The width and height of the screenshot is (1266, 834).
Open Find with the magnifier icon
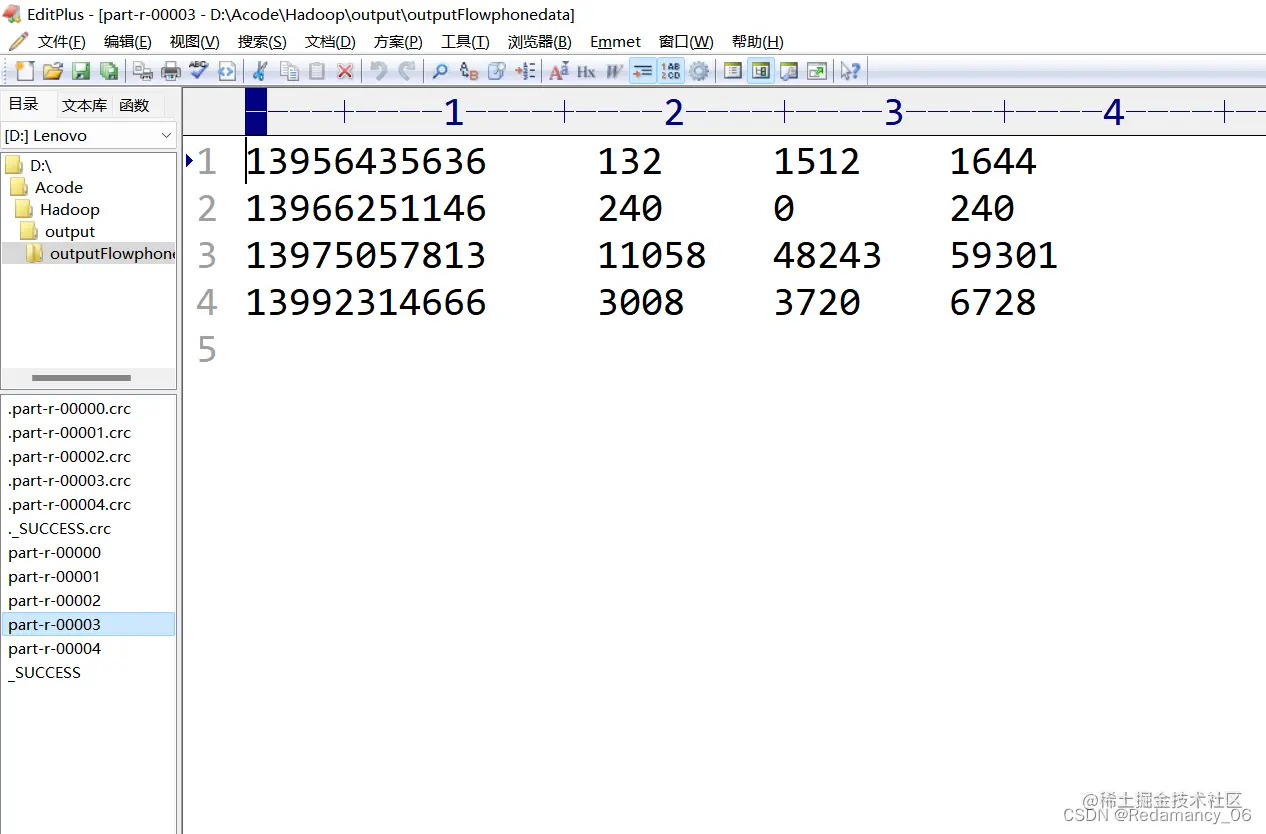click(440, 71)
